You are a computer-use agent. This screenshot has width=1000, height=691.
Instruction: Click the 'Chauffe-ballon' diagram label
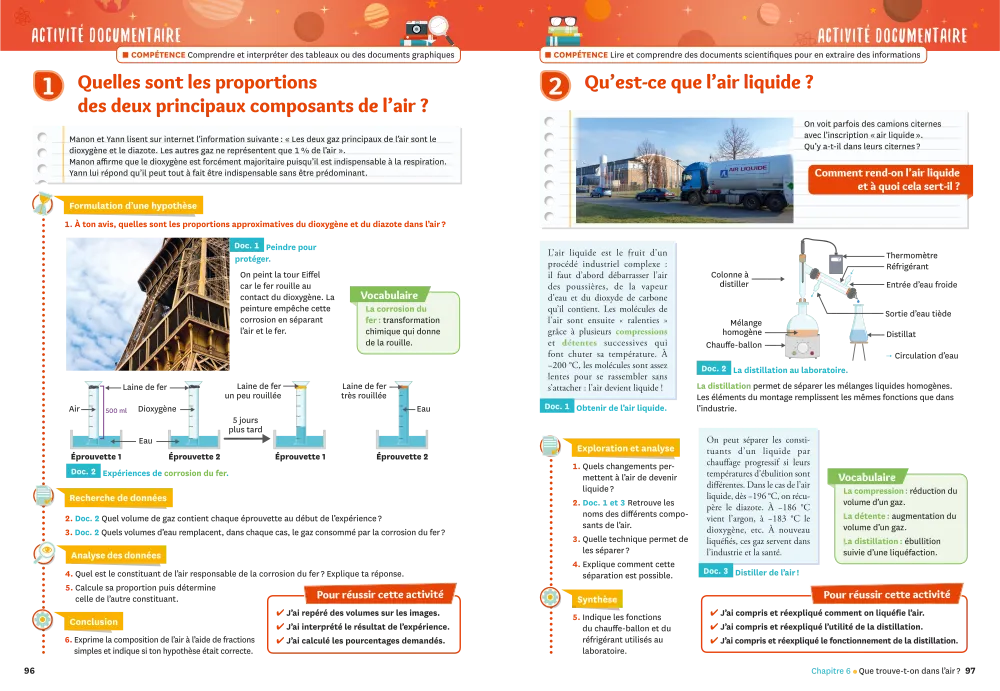pos(733,345)
